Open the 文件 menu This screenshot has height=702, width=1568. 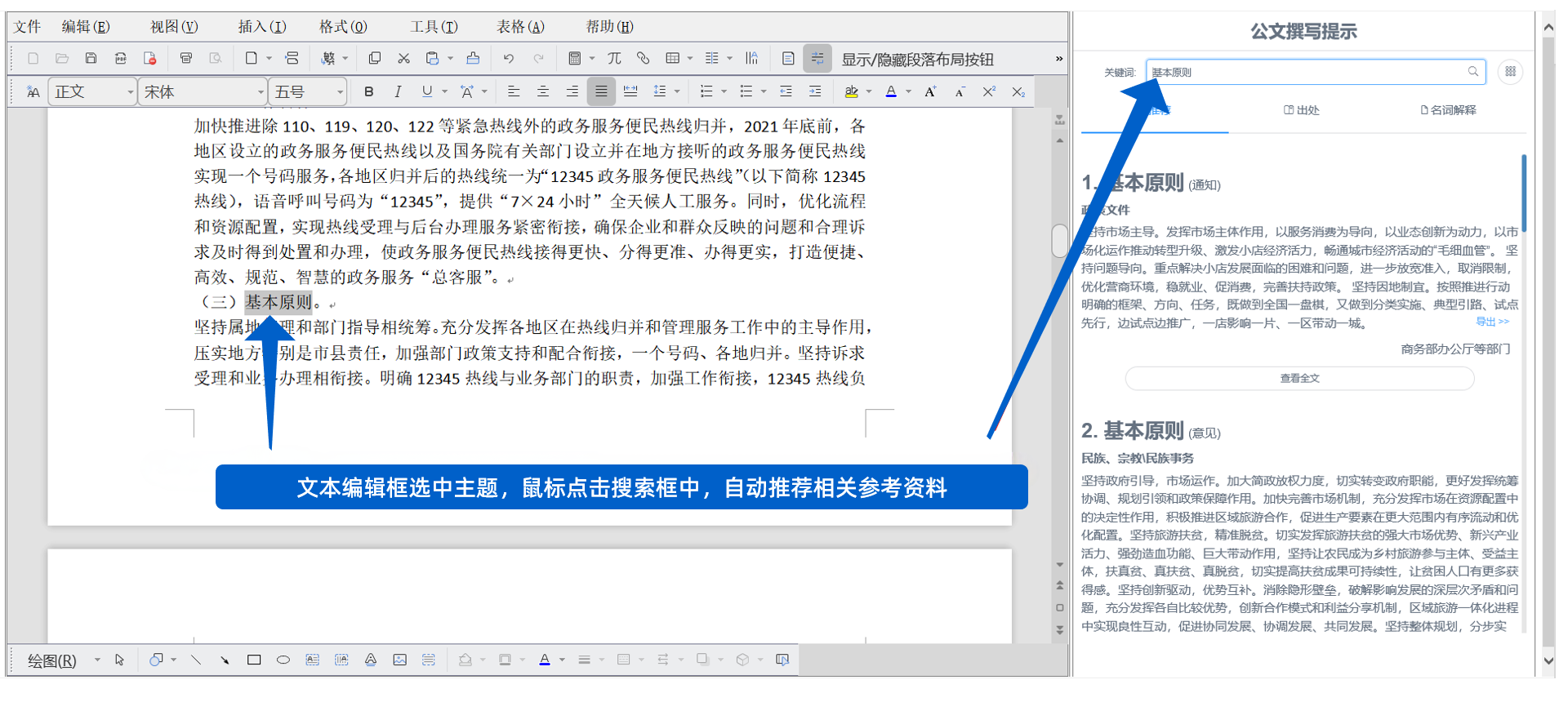[x=27, y=27]
